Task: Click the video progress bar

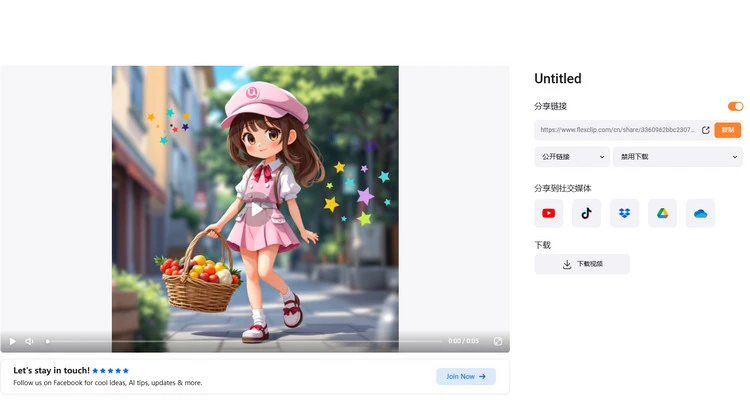Action: tap(244, 341)
